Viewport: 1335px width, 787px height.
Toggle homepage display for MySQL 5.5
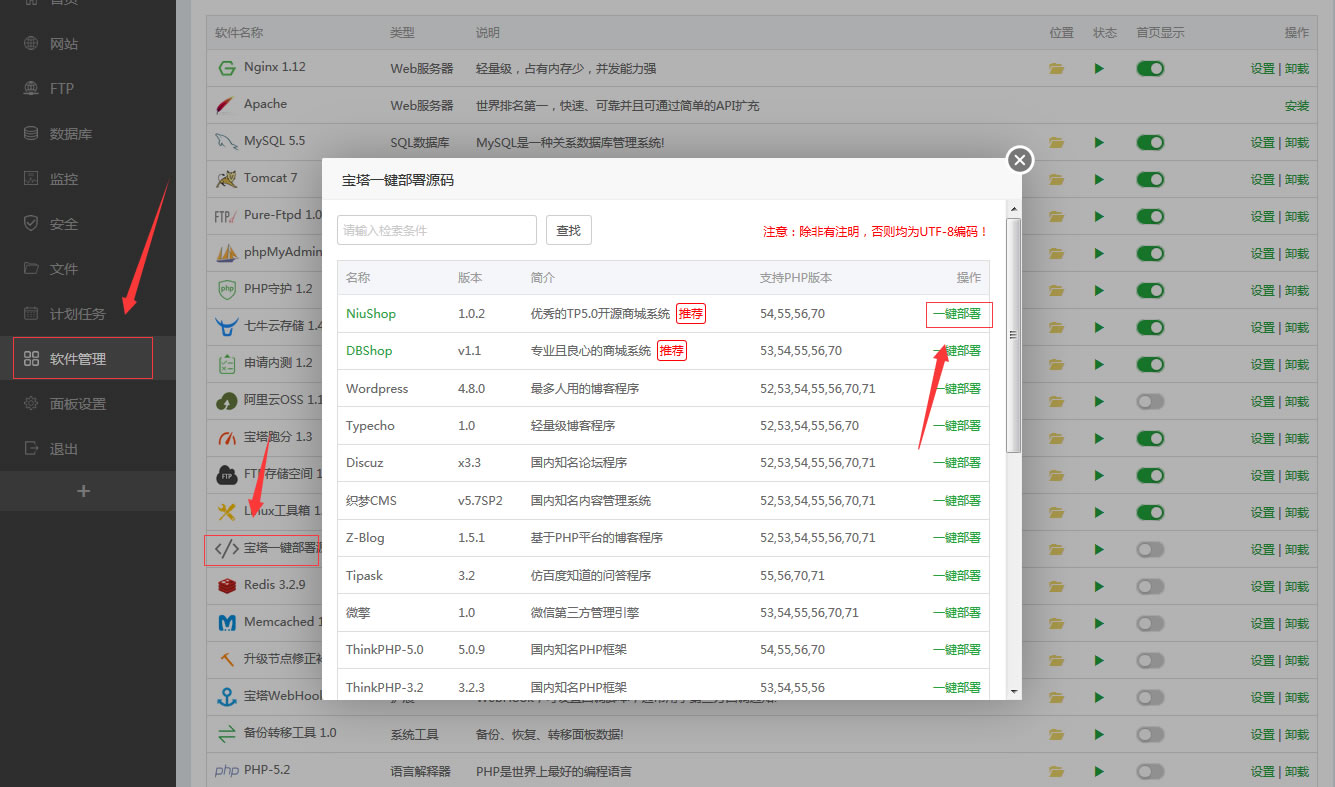(x=1151, y=143)
